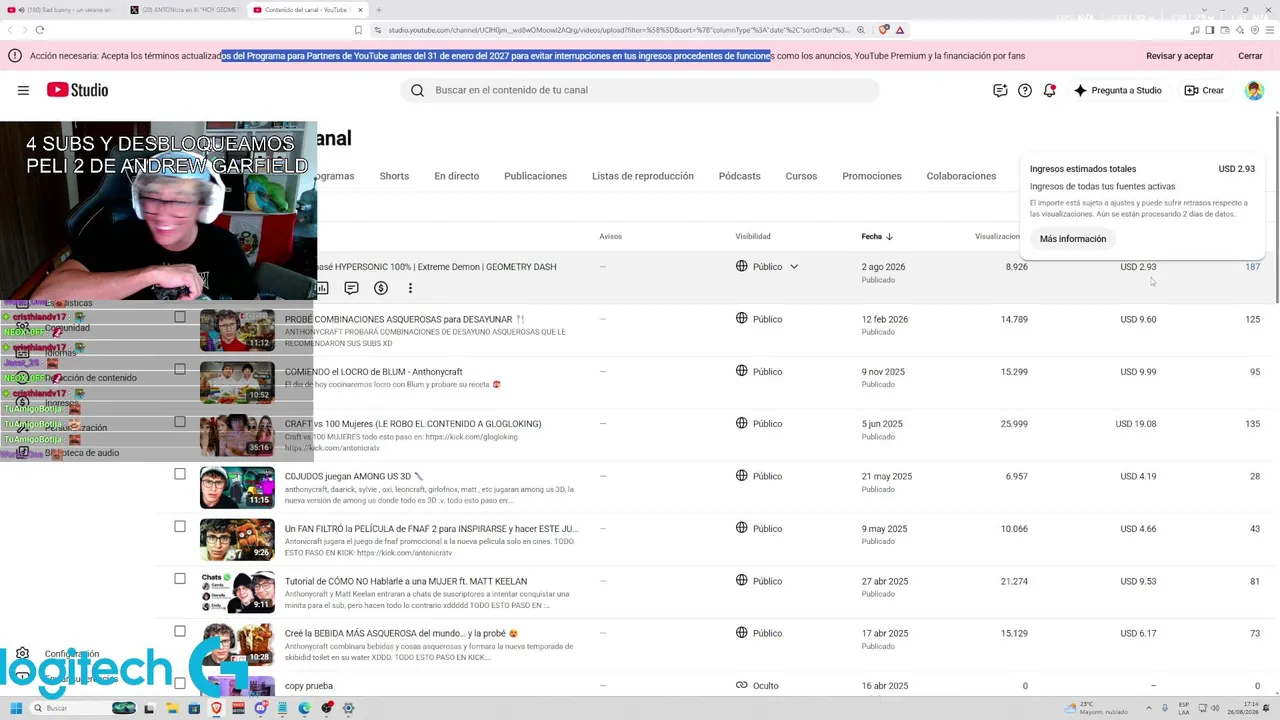Screen dimensions: 1280x720
Task: Open the Microsoft Edge taskbar icon
Action: tap(304, 708)
